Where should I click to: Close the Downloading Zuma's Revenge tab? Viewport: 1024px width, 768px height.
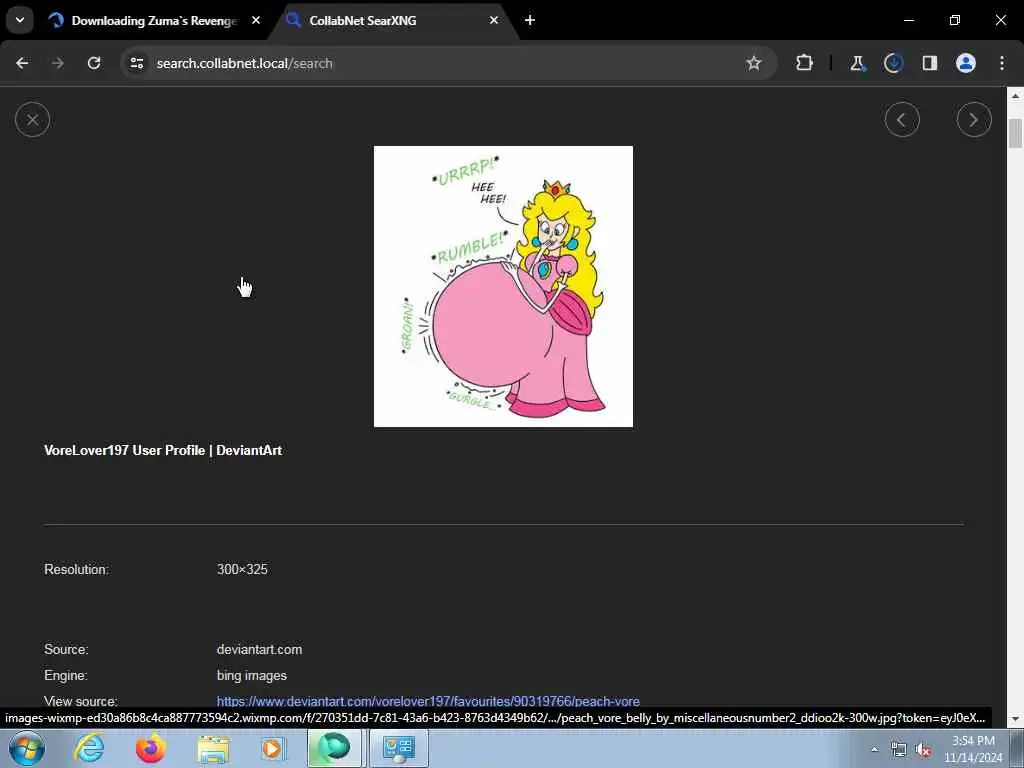pos(256,20)
